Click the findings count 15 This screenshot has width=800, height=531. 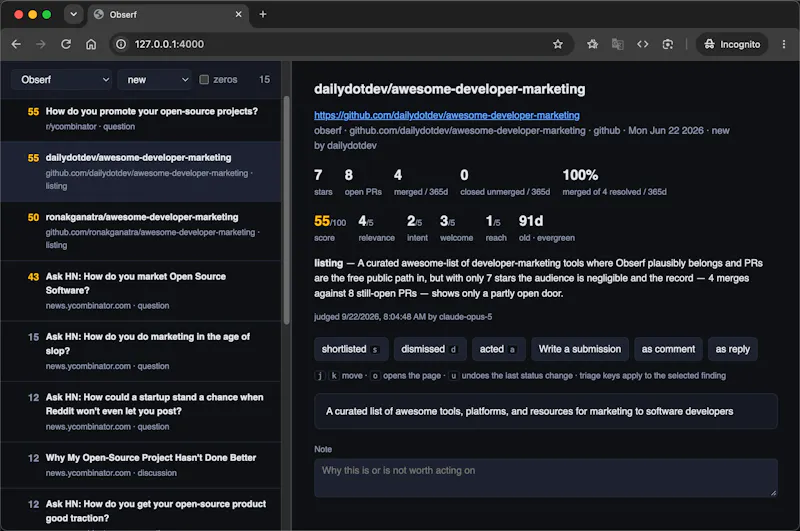point(264,80)
